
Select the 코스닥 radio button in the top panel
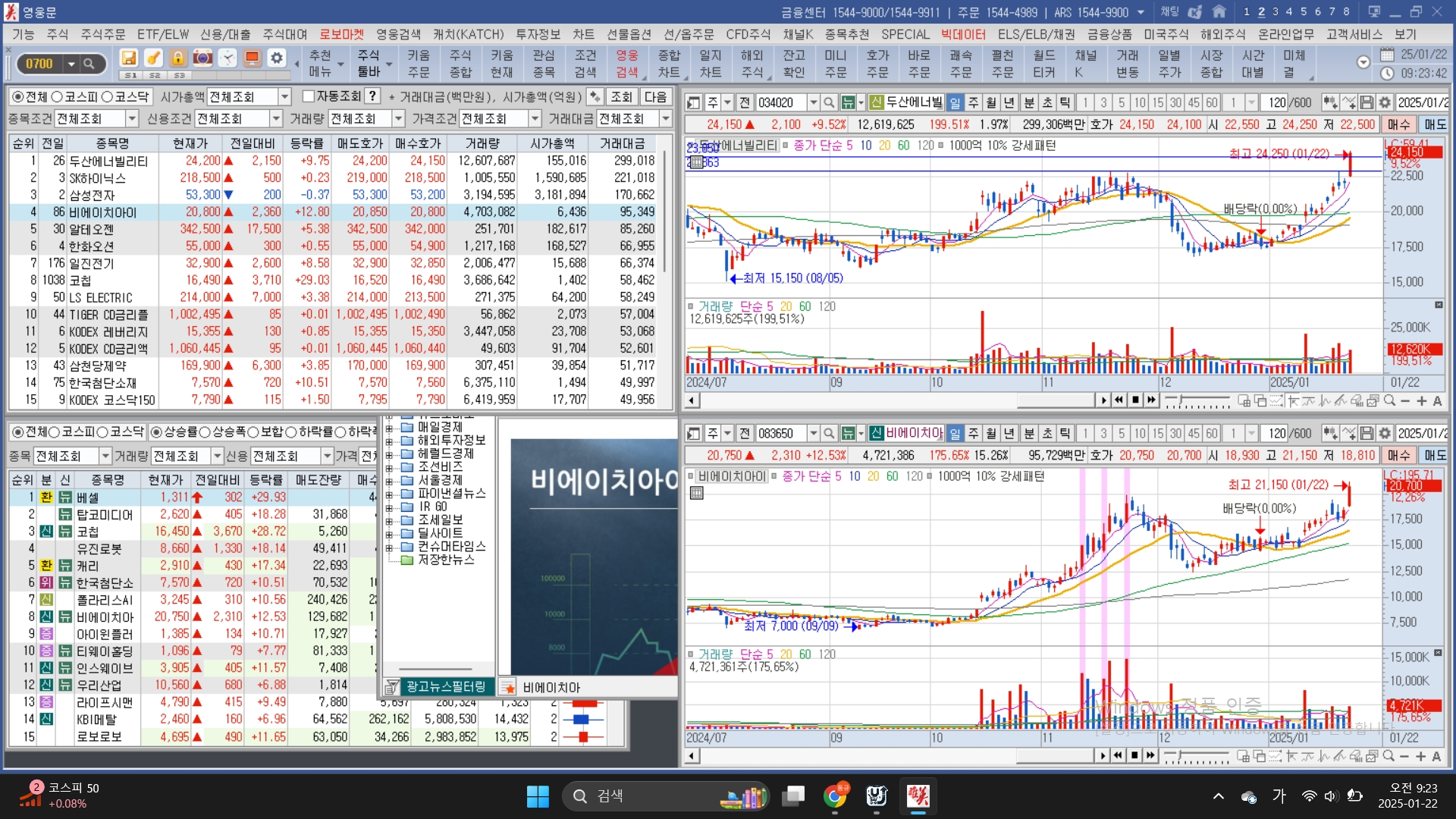pos(107,96)
